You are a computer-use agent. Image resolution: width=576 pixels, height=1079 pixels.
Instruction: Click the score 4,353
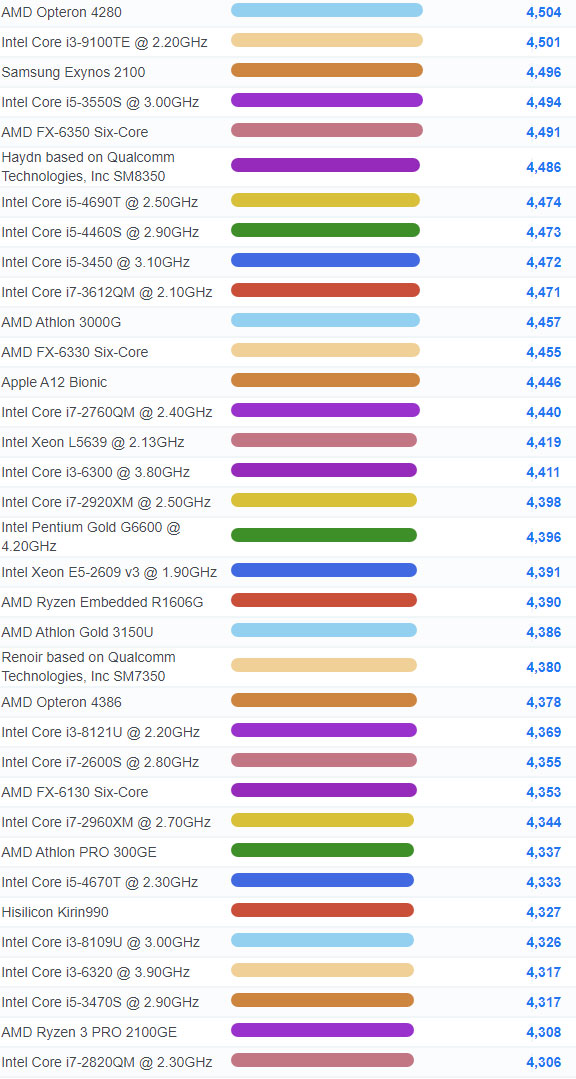544,793
